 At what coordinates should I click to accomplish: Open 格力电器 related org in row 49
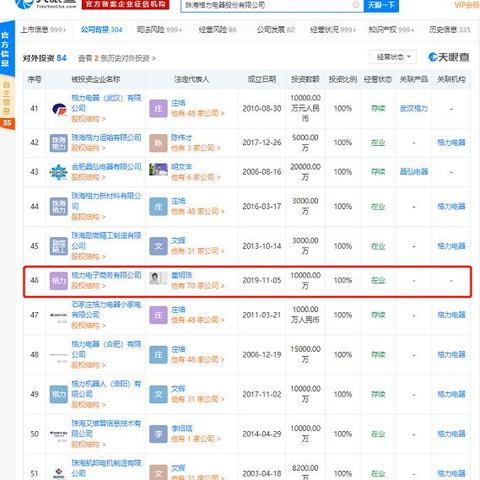pos(451,394)
